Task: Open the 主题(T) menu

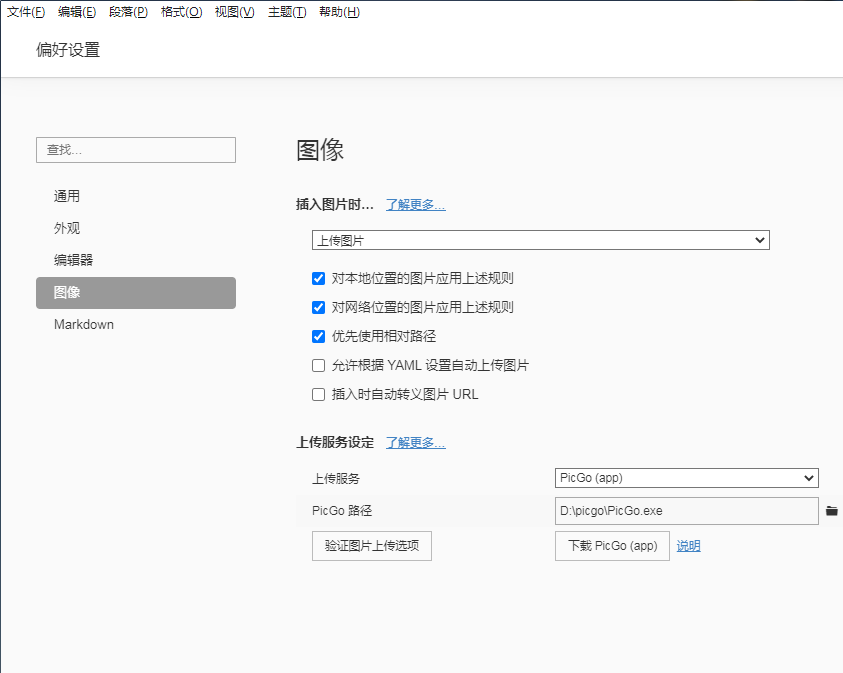Action: click(x=287, y=12)
